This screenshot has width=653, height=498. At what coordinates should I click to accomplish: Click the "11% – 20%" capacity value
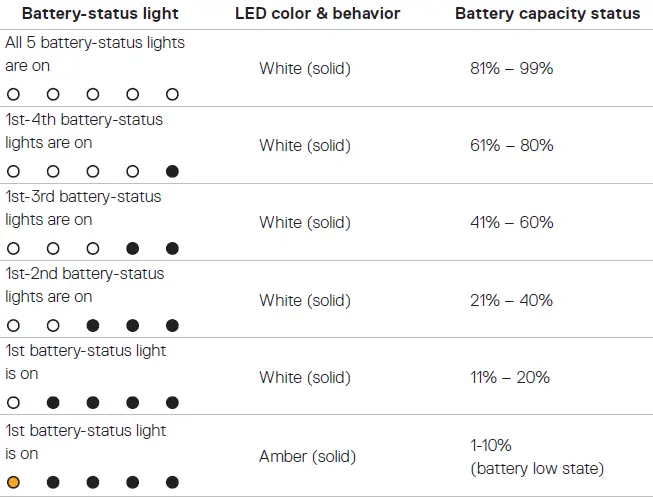[509, 377]
